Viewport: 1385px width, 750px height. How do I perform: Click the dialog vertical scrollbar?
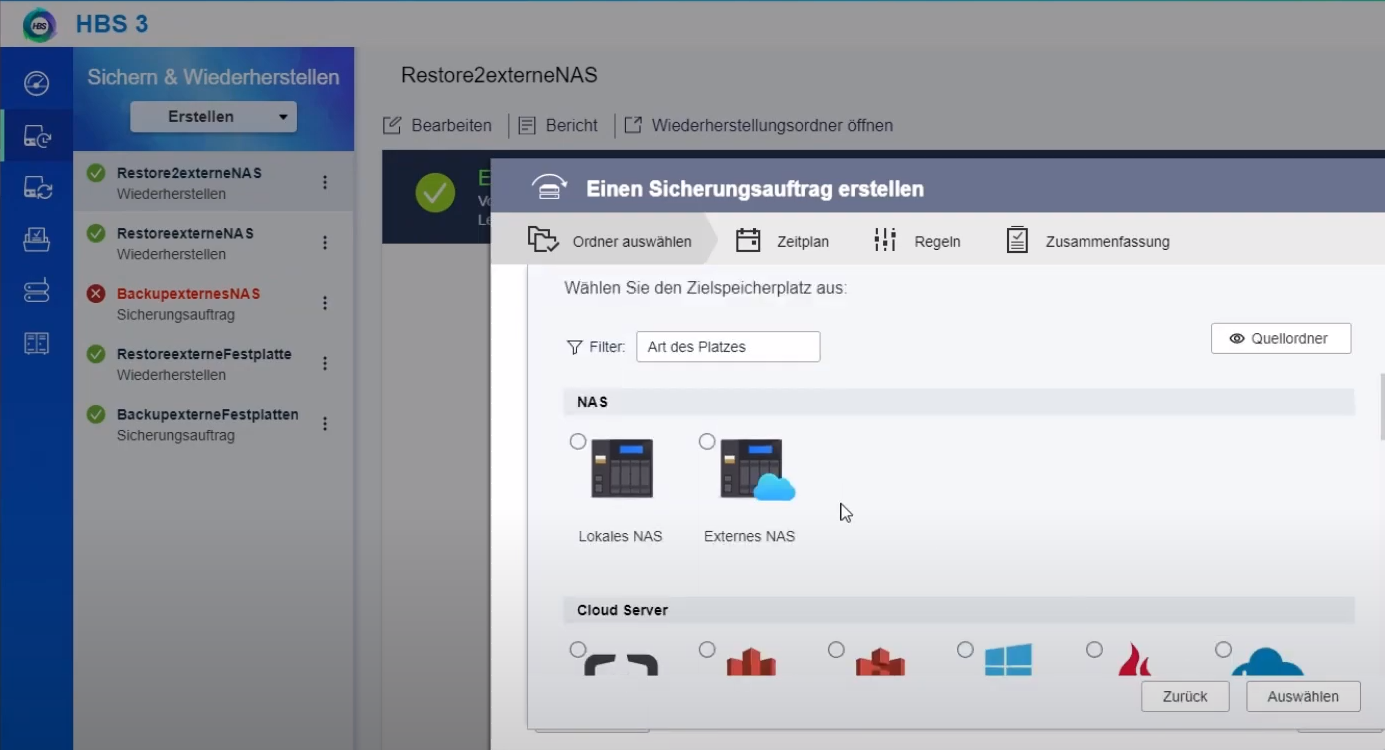[1382, 407]
